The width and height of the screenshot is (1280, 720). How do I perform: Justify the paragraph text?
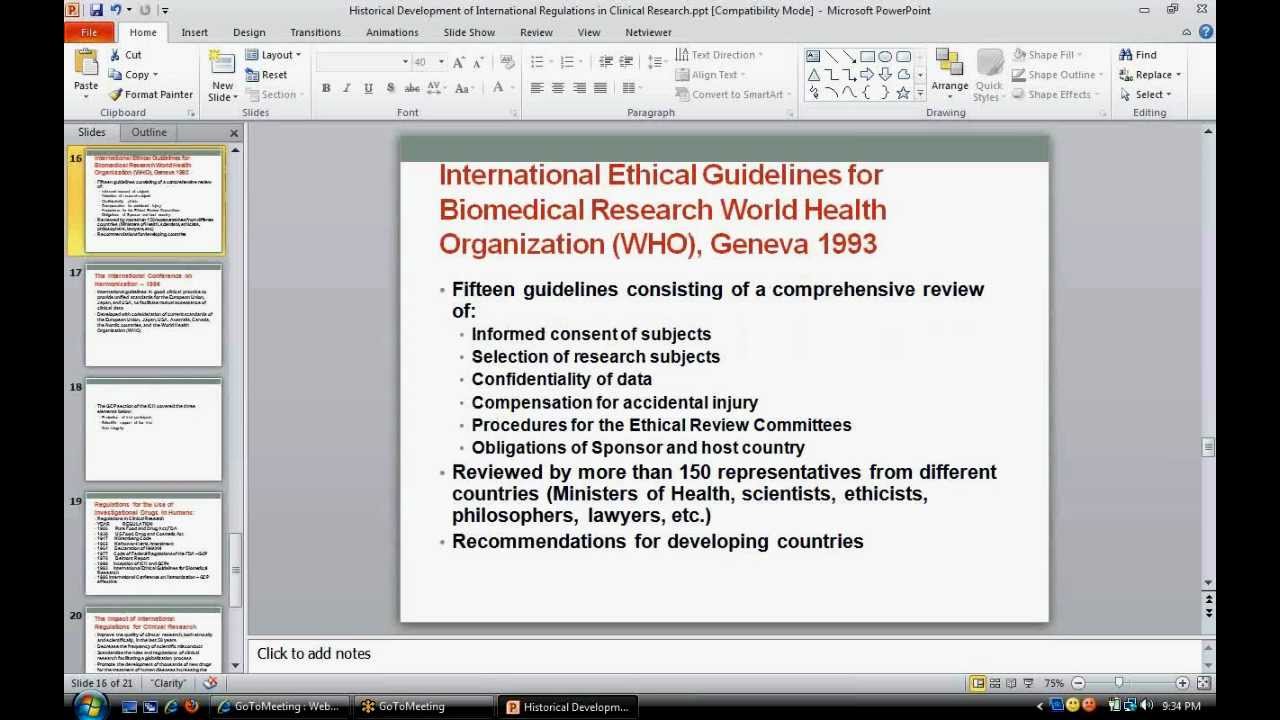(x=600, y=88)
